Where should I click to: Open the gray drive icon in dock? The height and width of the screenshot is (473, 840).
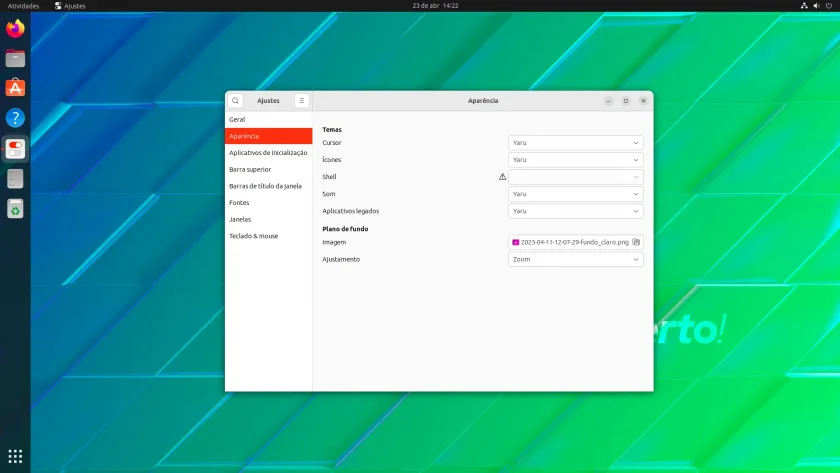(x=15, y=179)
